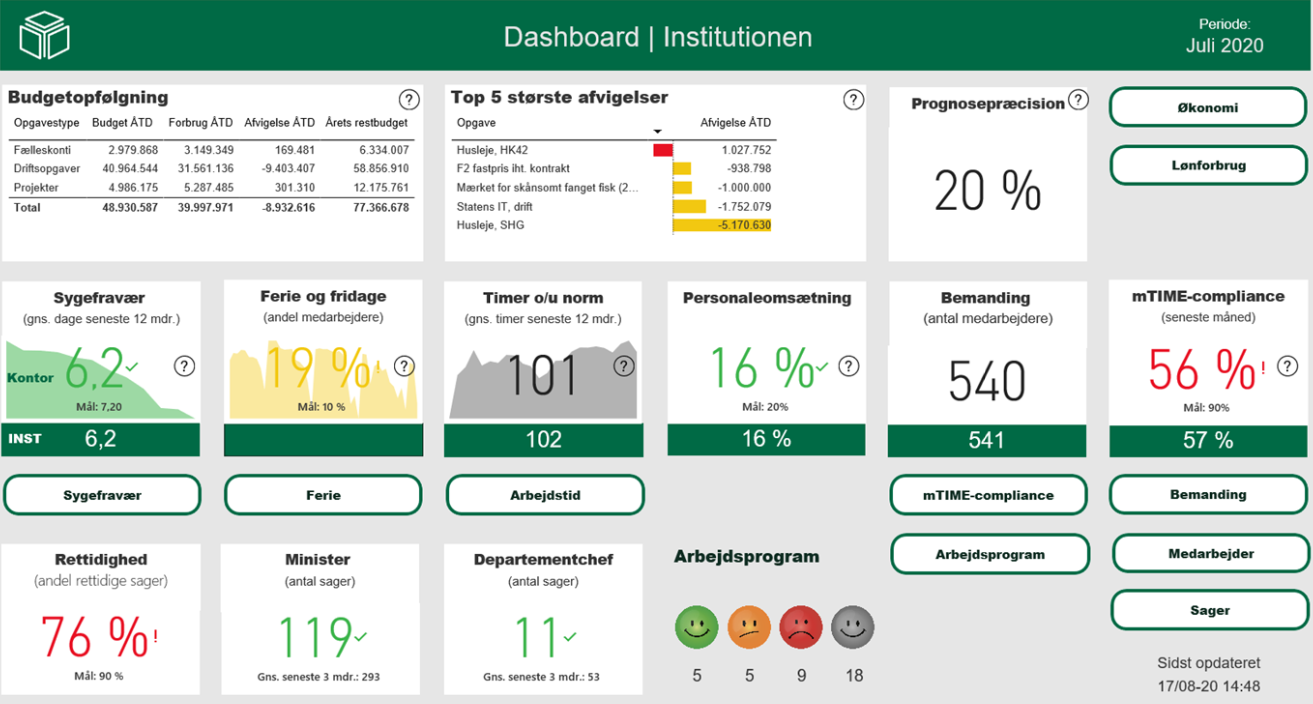Click help icon in Personaleomsætning card
Viewport: 1313px width, 704px height.
click(x=848, y=366)
